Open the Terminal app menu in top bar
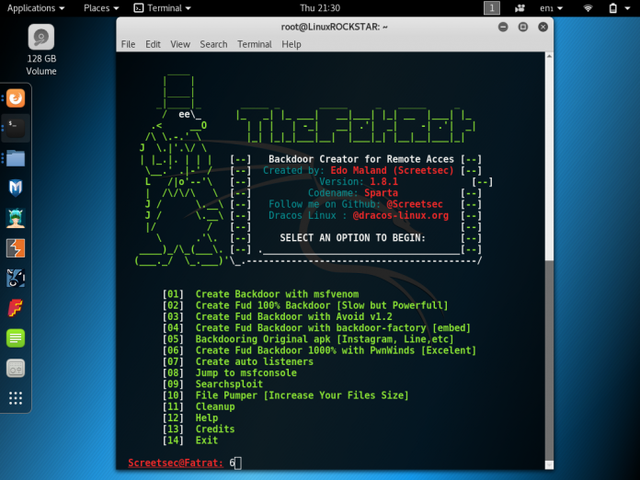 [162, 8]
